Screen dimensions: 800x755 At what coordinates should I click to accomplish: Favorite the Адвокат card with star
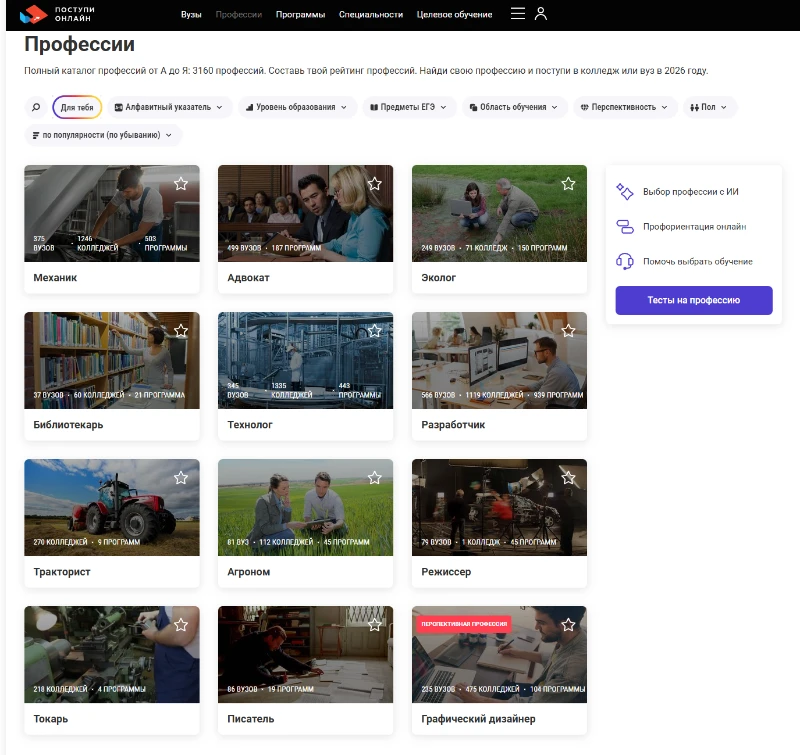pyautogui.click(x=374, y=184)
